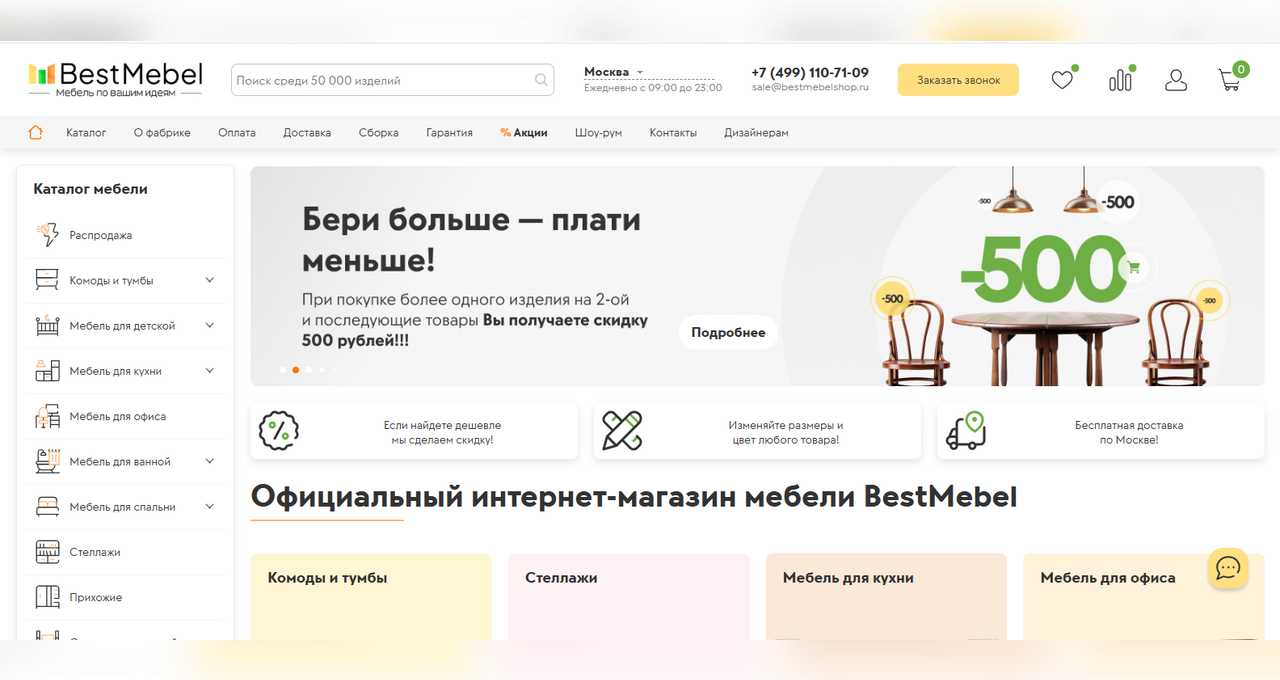This screenshot has height=680, width=1280.
Task: Click the sale@bestmebelshop.ru email link
Action: click(810, 88)
